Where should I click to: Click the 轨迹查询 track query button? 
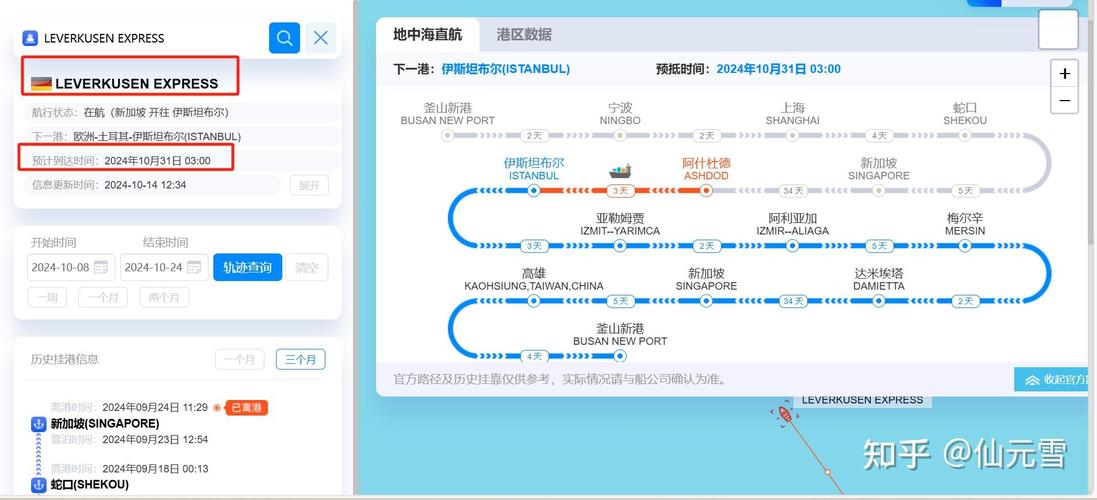(x=248, y=267)
